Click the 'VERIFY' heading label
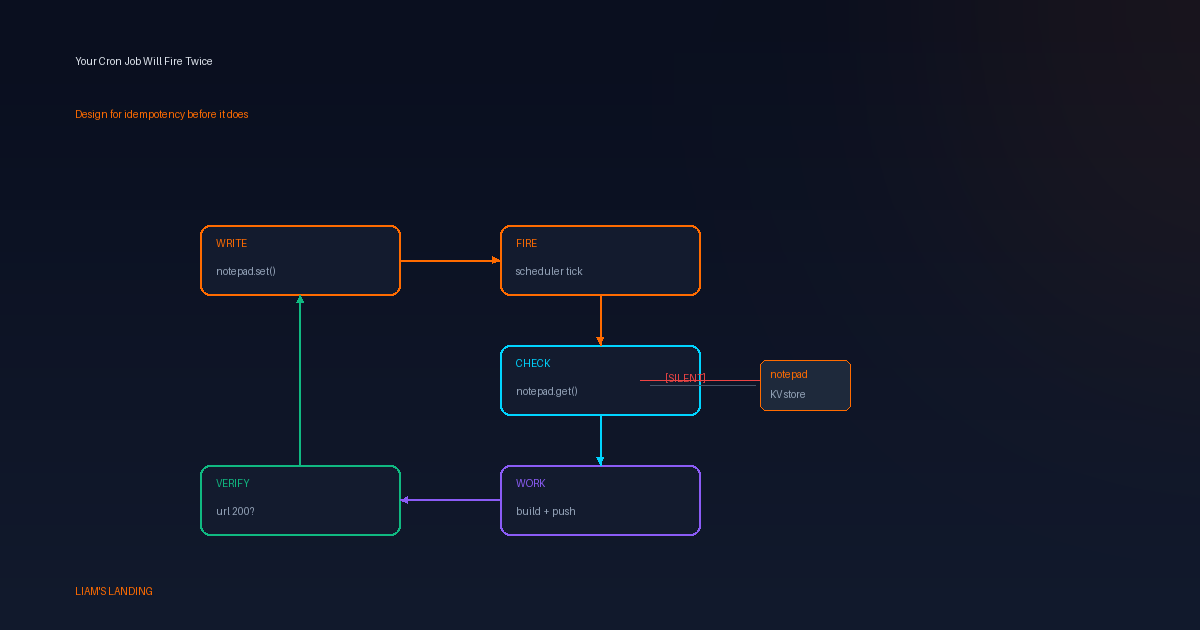The width and height of the screenshot is (1200, 630). tap(233, 483)
